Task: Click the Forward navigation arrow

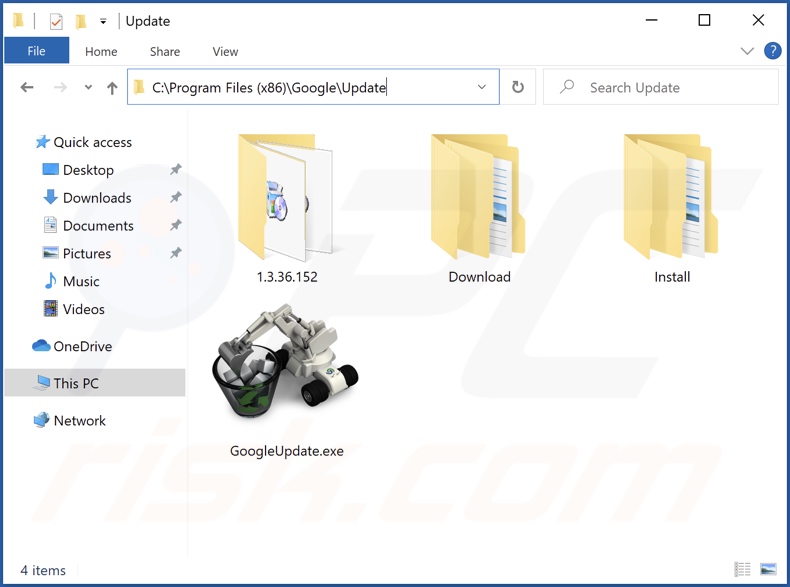Action: pos(60,88)
